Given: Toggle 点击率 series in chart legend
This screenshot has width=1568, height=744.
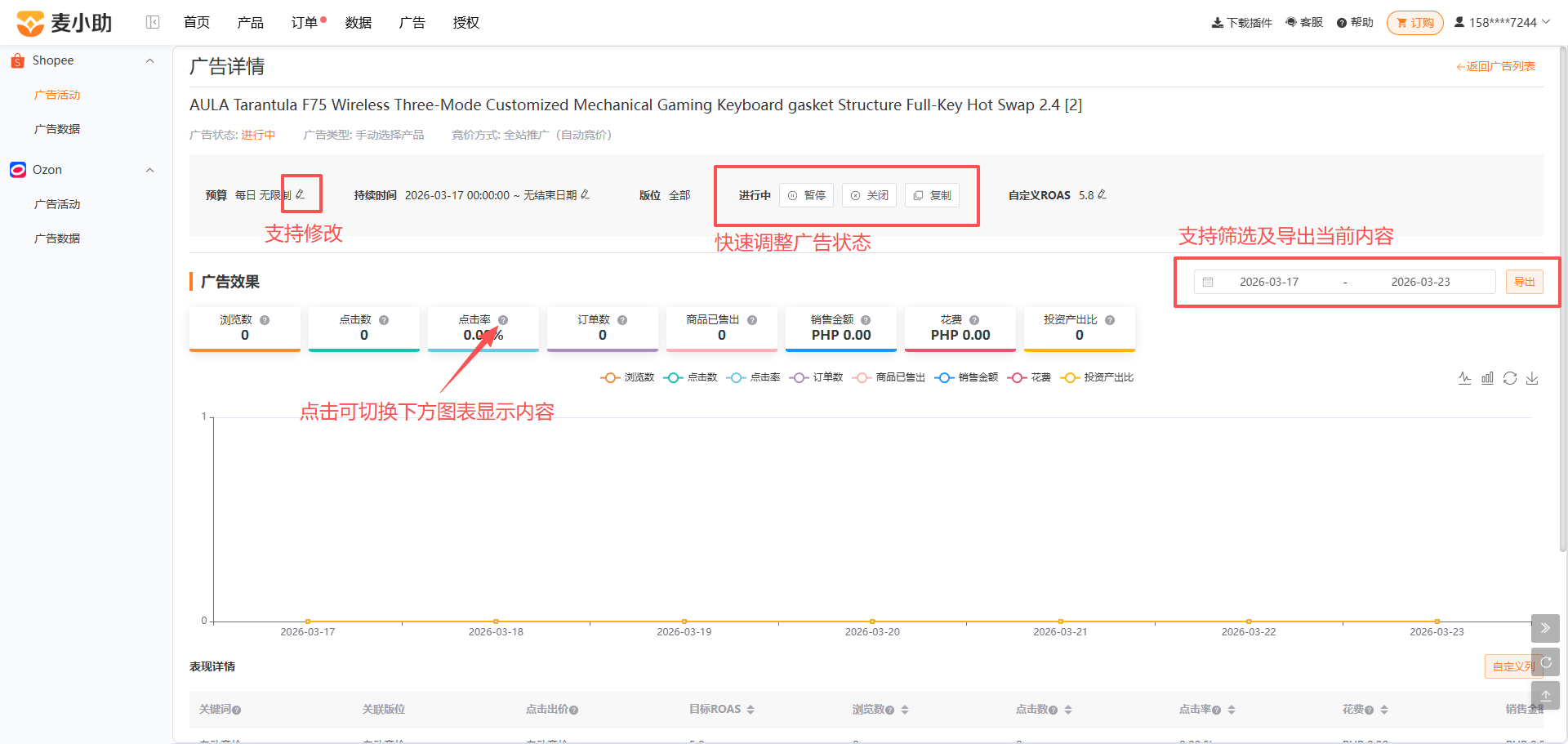Looking at the screenshot, I should point(753,377).
